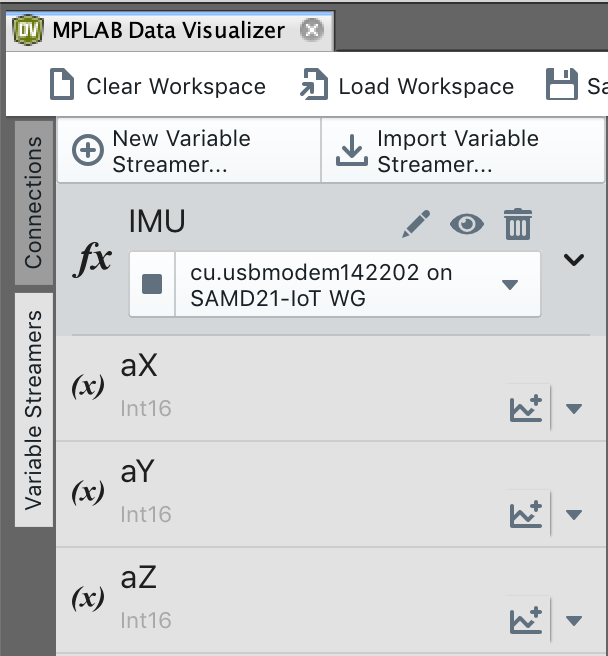Plot aX variable using graph icon
Viewport: 608px width, 656px height.
(x=526, y=407)
